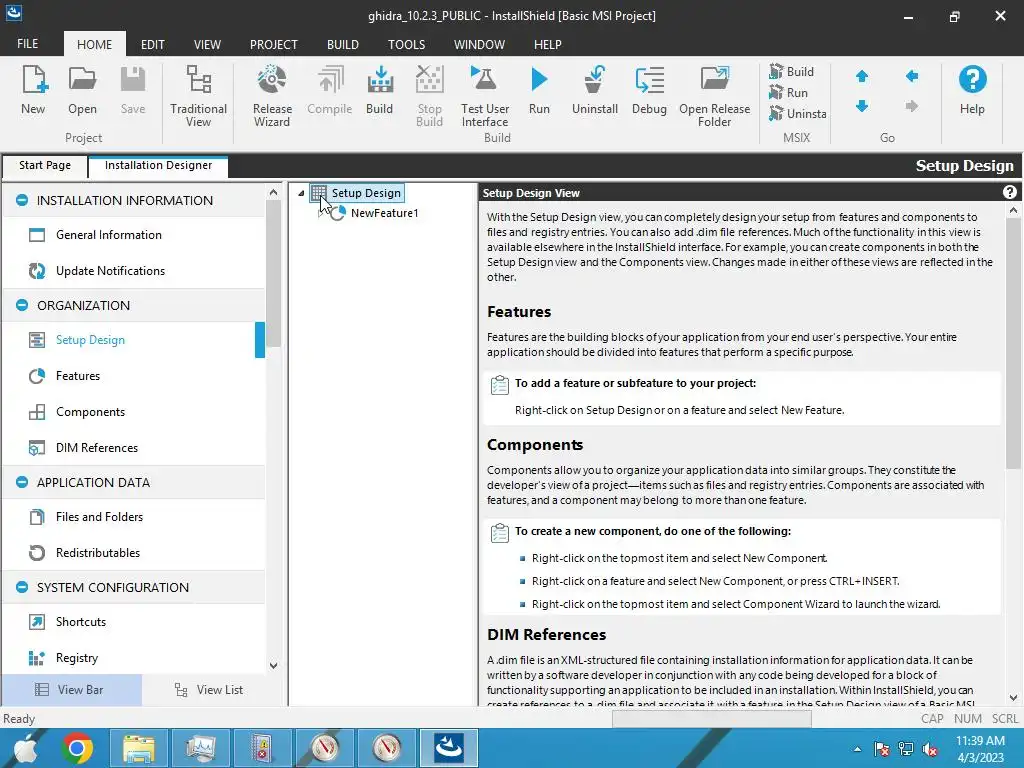Run the installation with the play icon
This screenshot has width=1024, height=768.
pos(539,90)
